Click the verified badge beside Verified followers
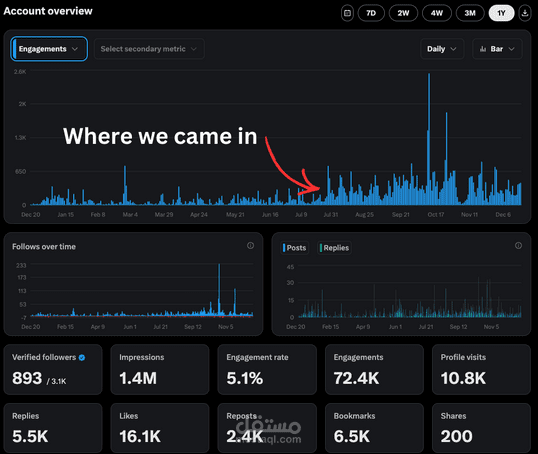 (x=82, y=358)
